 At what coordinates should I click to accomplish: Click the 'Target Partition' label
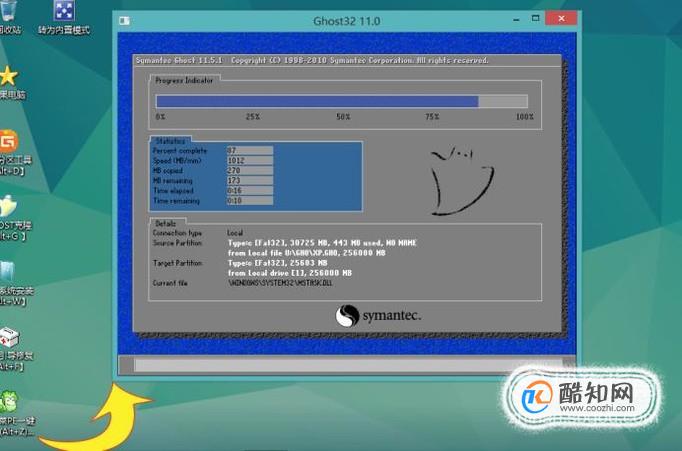(177, 263)
